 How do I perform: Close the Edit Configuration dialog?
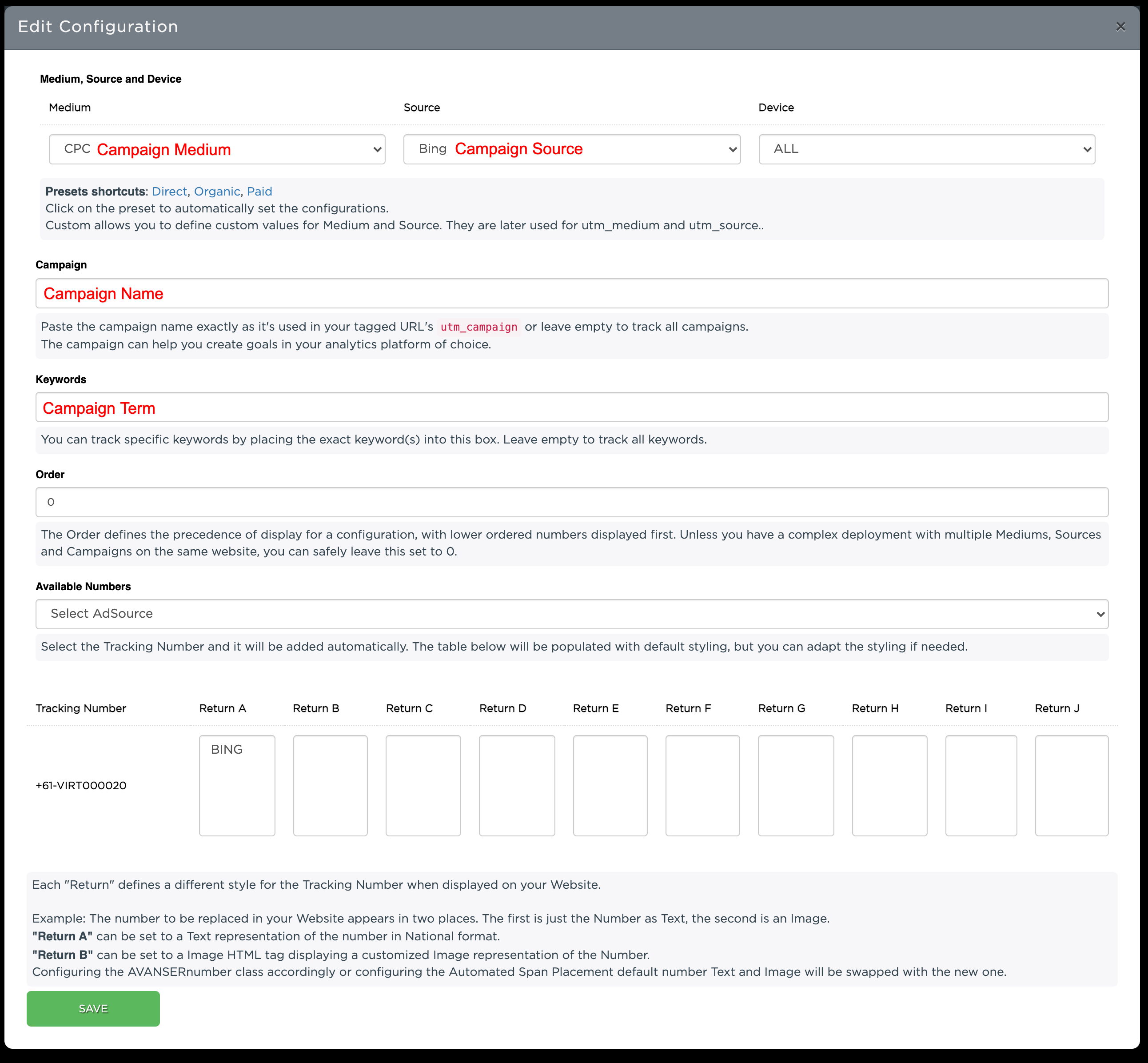pyautogui.click(x=1120, y=27)
